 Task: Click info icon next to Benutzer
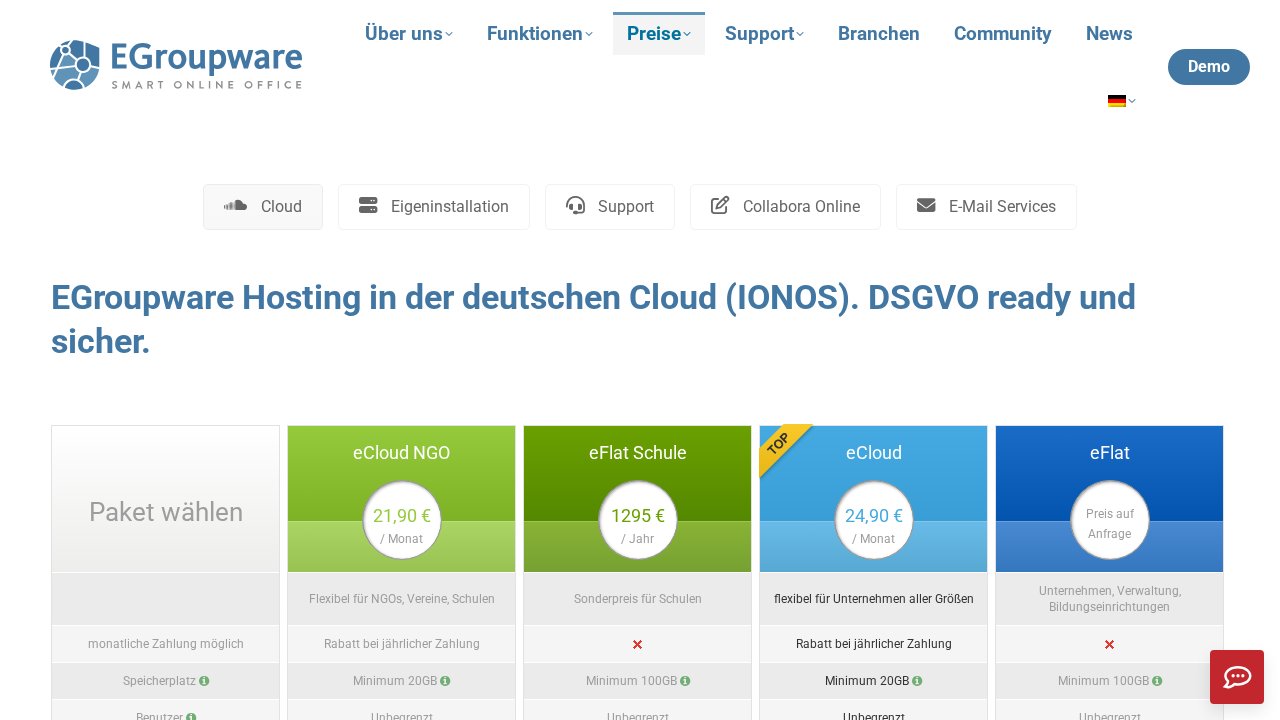(191, 717)
